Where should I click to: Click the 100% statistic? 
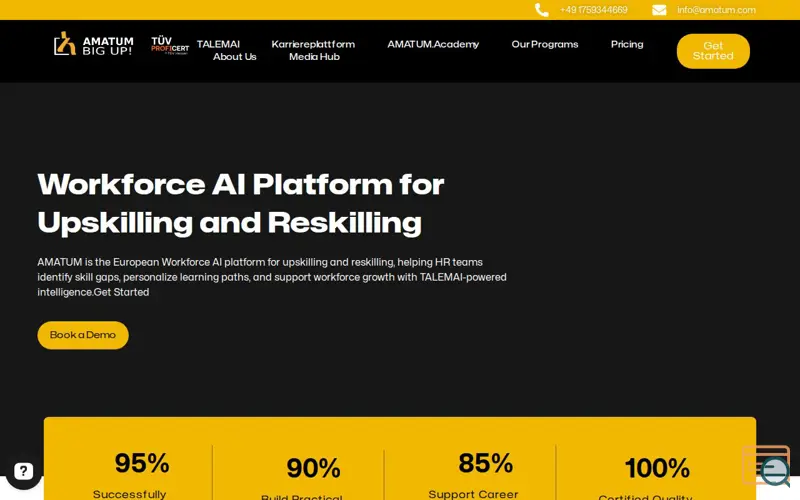657,468
